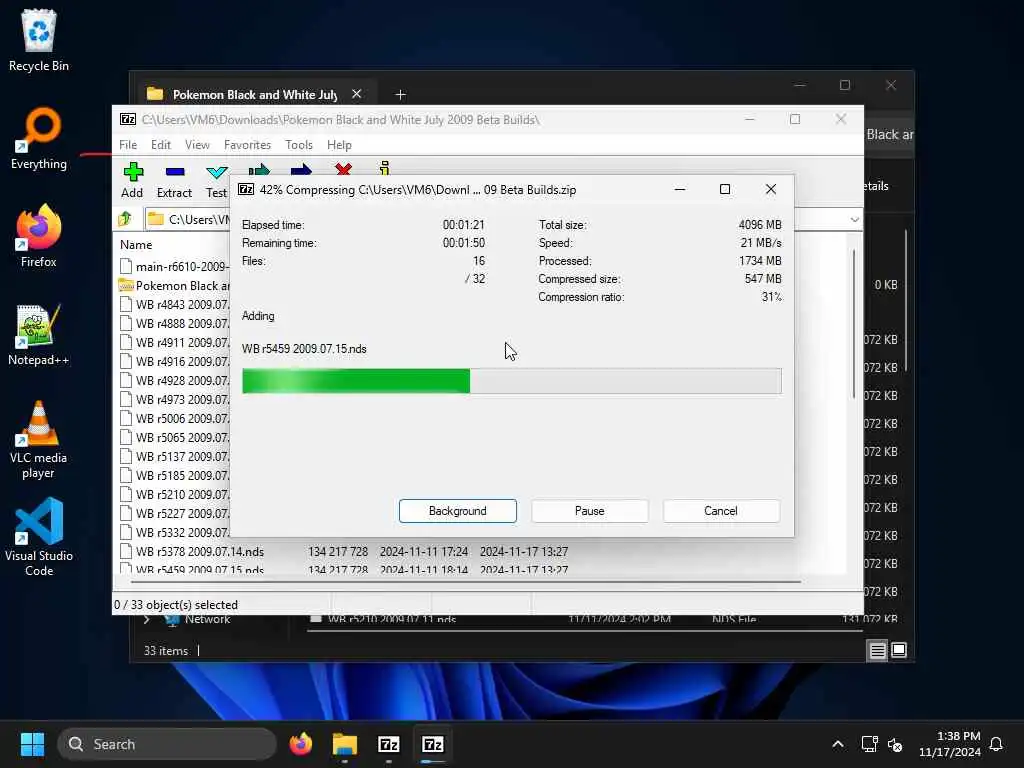Open the Favorites menu in 7-Zip
This screenshot has width=1024, height=768.
[x=247, y=144]
